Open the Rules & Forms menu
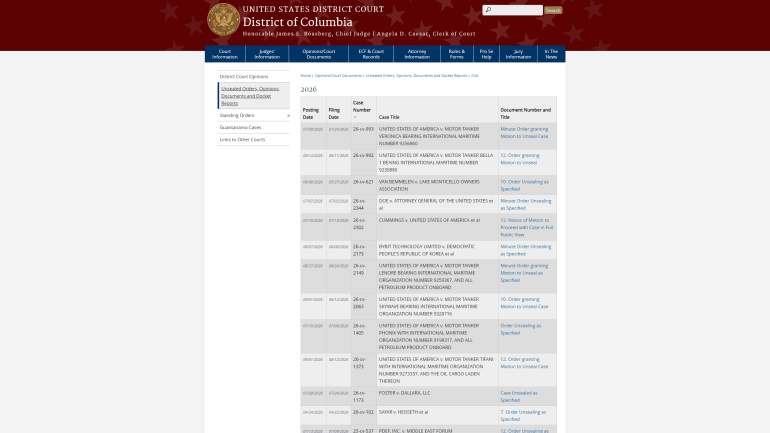 point(457,54)
